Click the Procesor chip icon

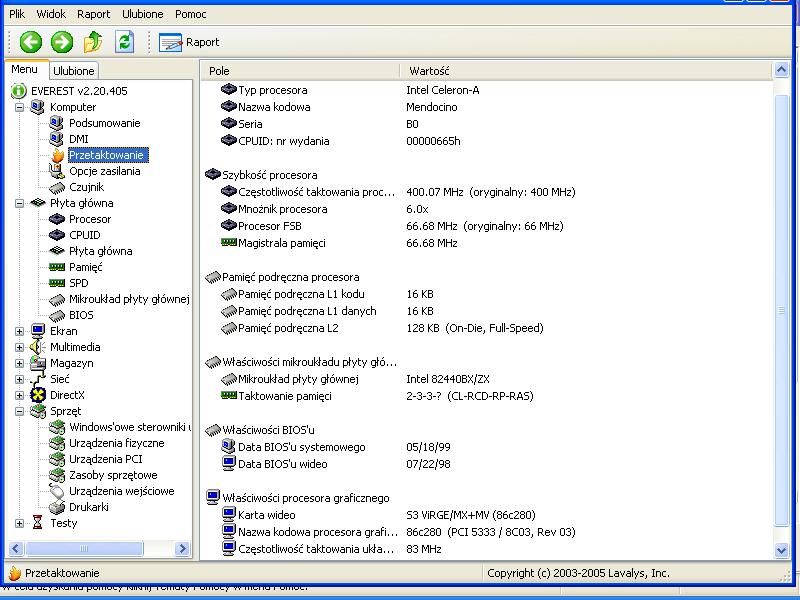pyautogui.click(x=57, y=219)
